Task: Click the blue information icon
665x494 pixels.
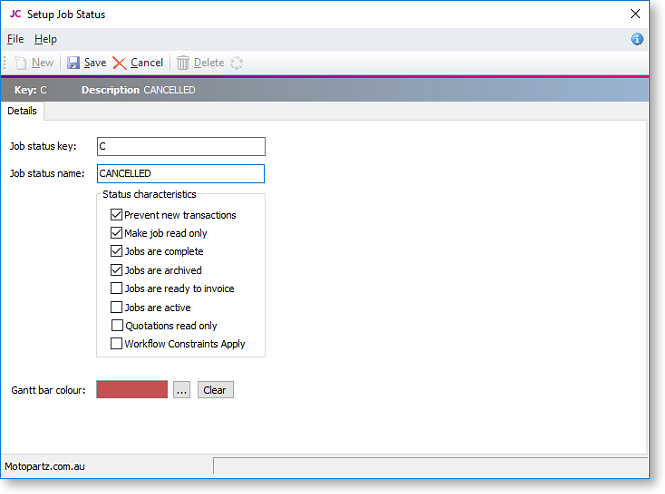Action: point(637,39)
